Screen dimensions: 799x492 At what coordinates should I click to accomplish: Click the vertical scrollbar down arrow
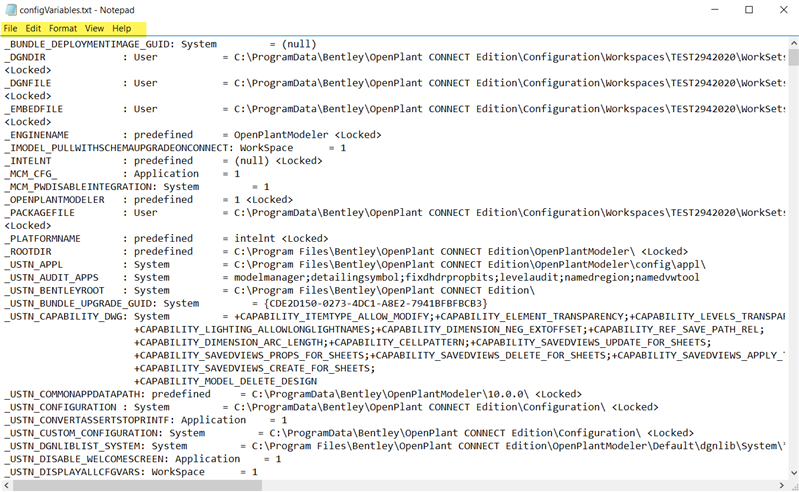pyautogui.click(x=794, y=473)
